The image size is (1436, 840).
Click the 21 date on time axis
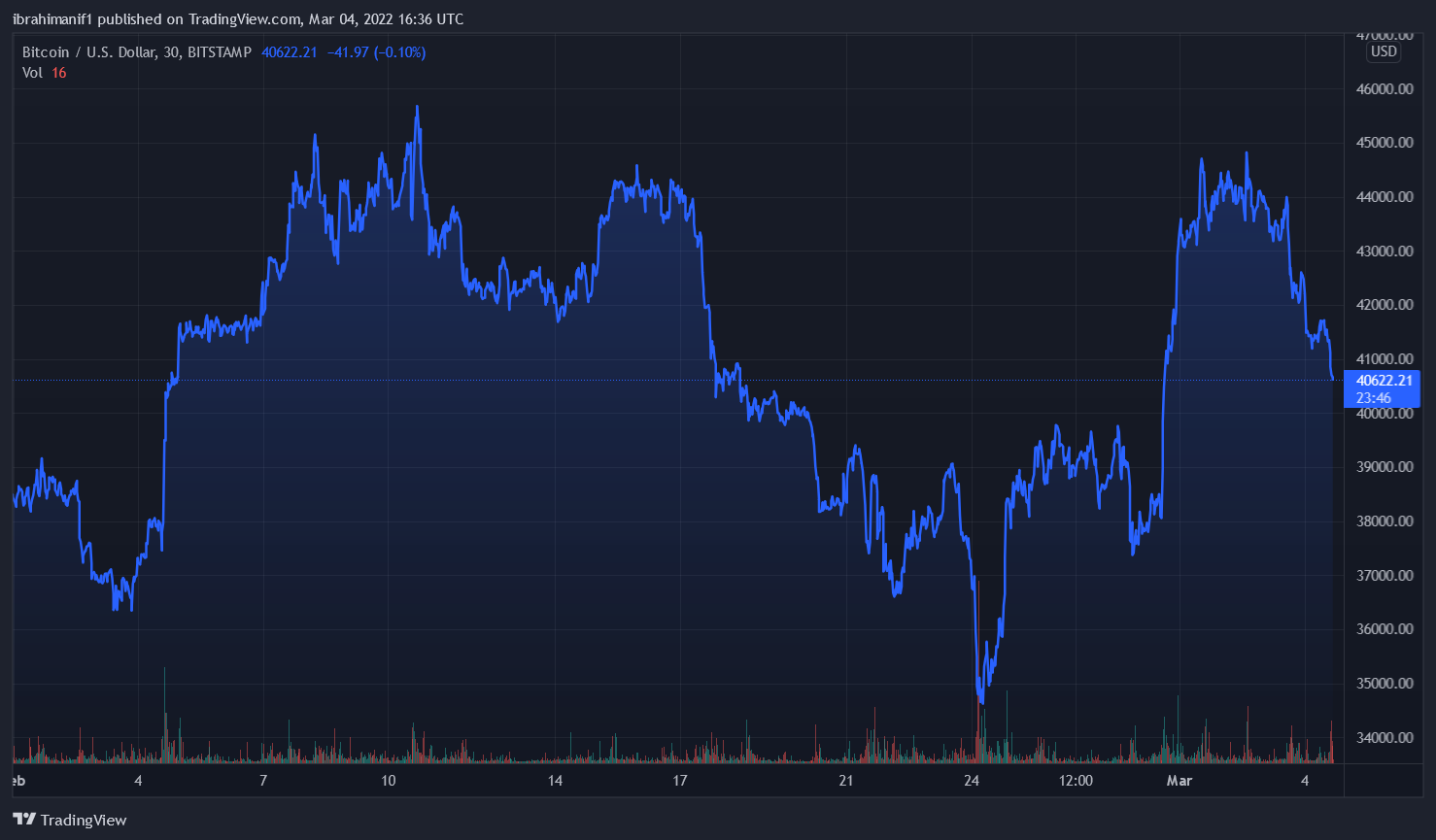click(x=846, y=781)
